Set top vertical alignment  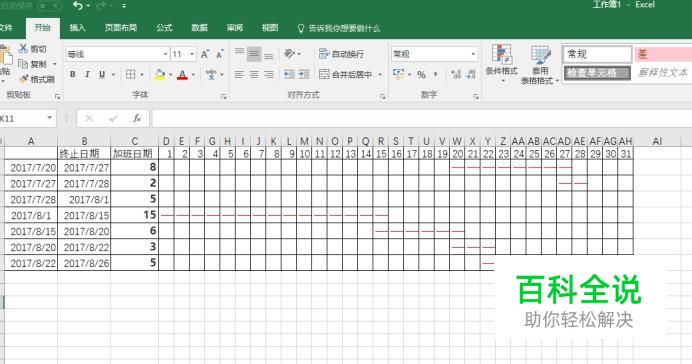[x=239, y=53]
